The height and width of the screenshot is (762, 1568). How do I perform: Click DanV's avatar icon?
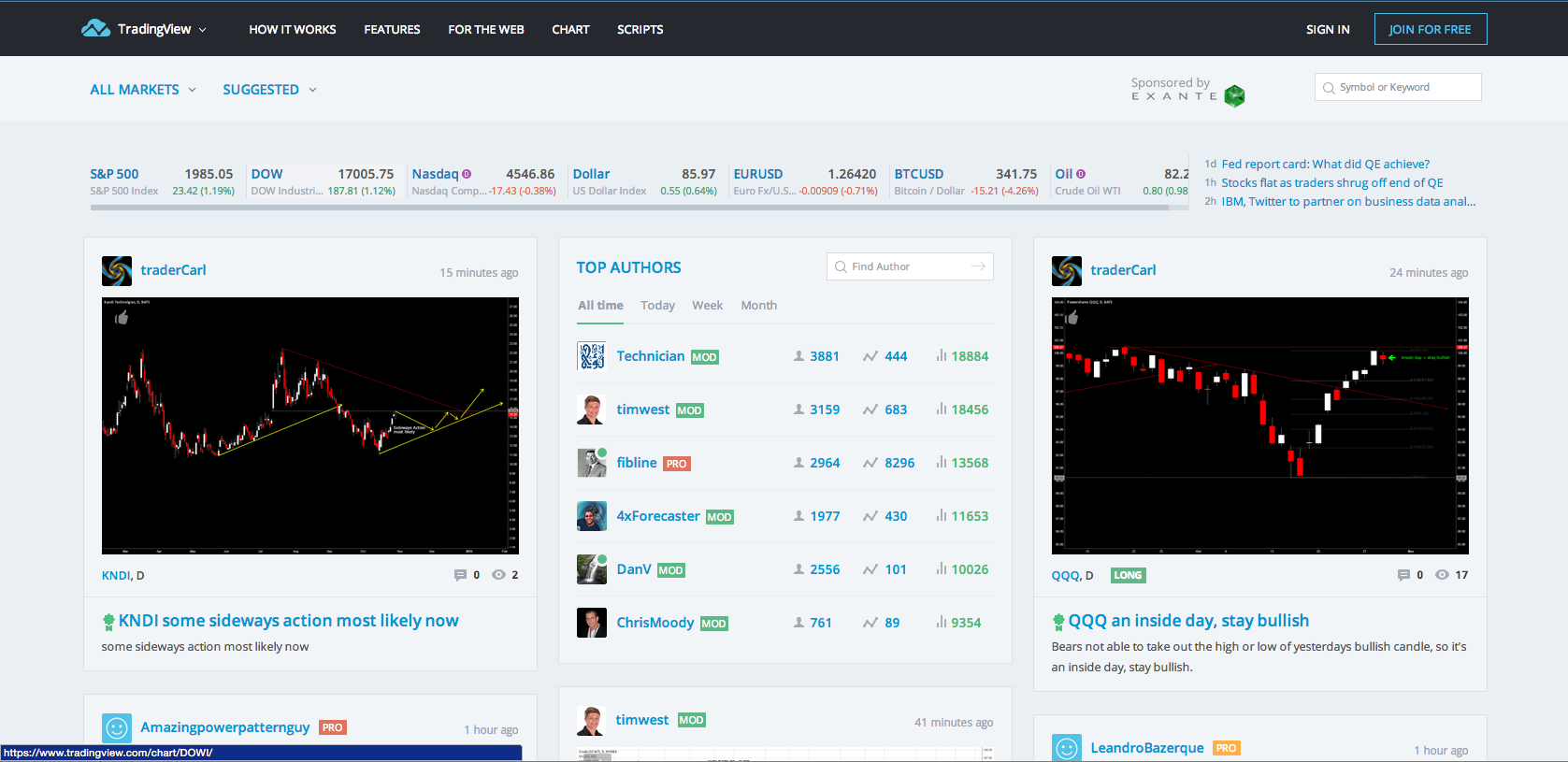pos(592,569)
